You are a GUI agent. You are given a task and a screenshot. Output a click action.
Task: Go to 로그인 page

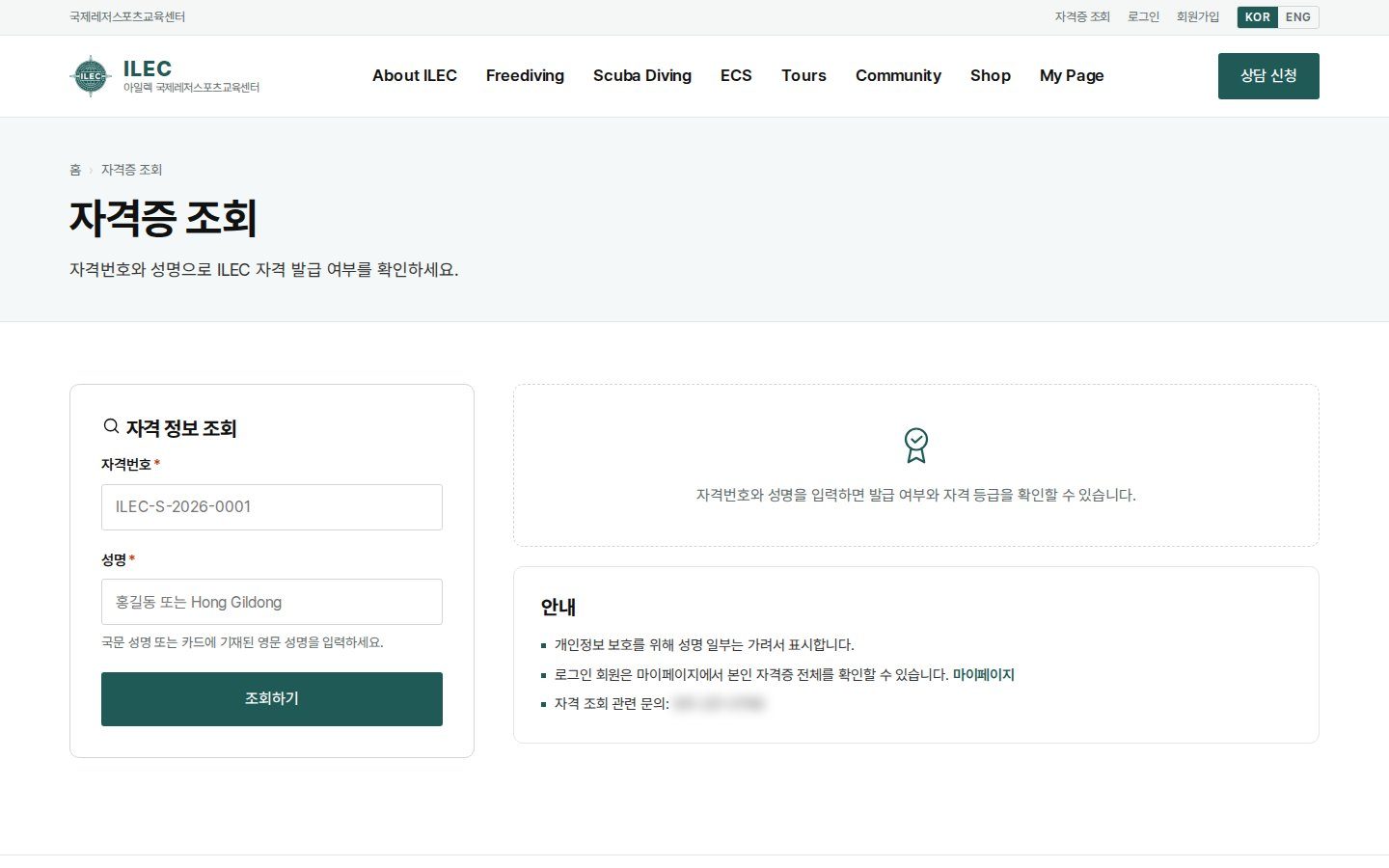(x=1143, y=17)
